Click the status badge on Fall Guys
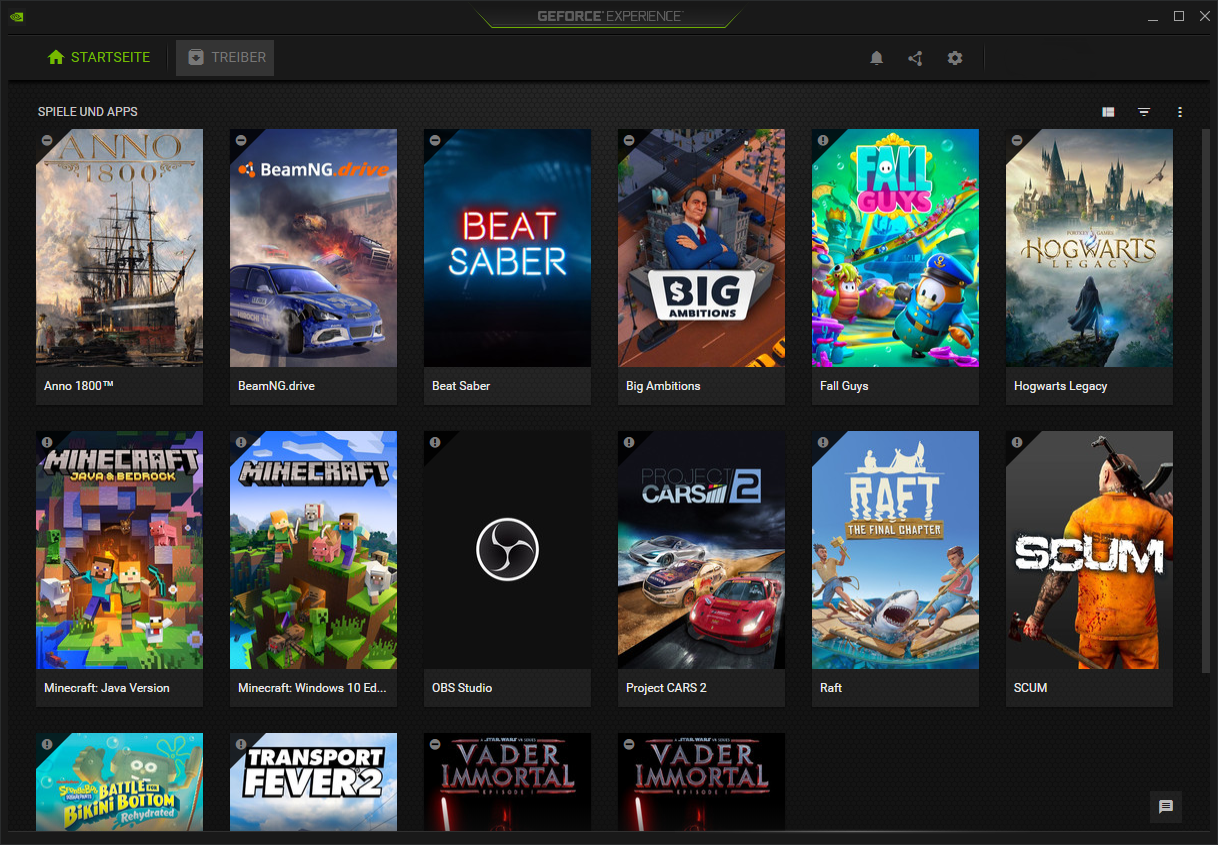1218x845 pixels. tap(823, 140)
